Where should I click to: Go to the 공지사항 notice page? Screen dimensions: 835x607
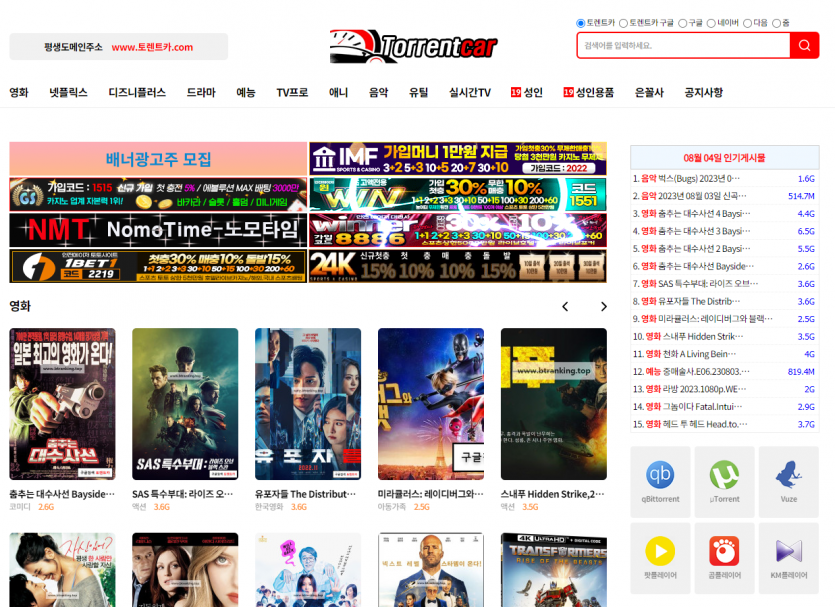coord(703,92)
